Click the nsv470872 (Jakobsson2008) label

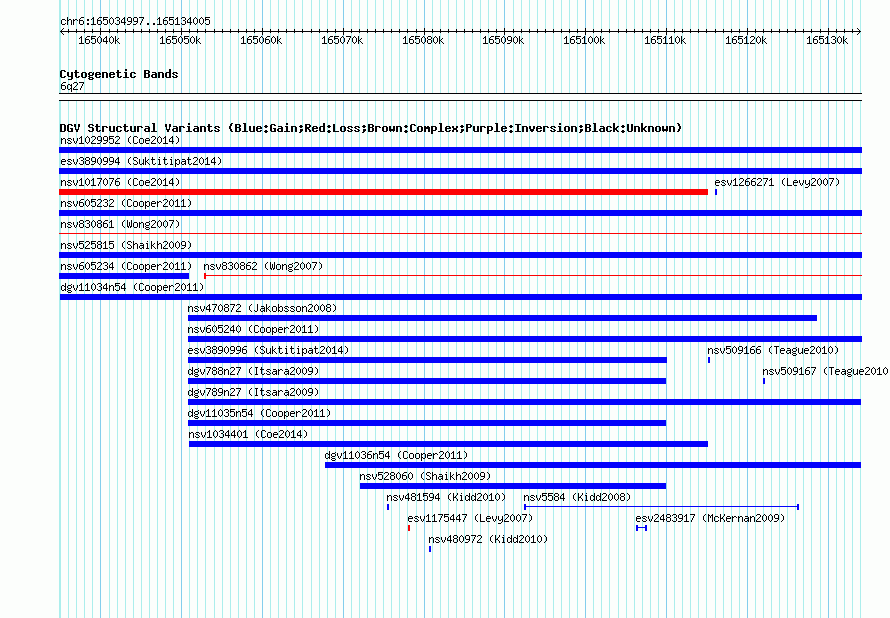(x=262, y=308)
